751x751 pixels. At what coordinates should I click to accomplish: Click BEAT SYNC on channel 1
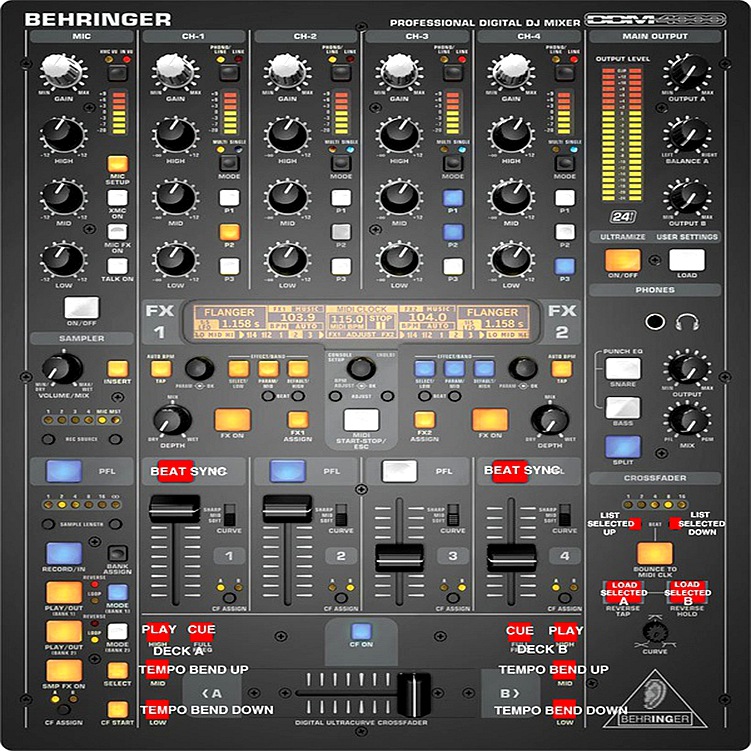pyautogui.click(x=175, y=471)
